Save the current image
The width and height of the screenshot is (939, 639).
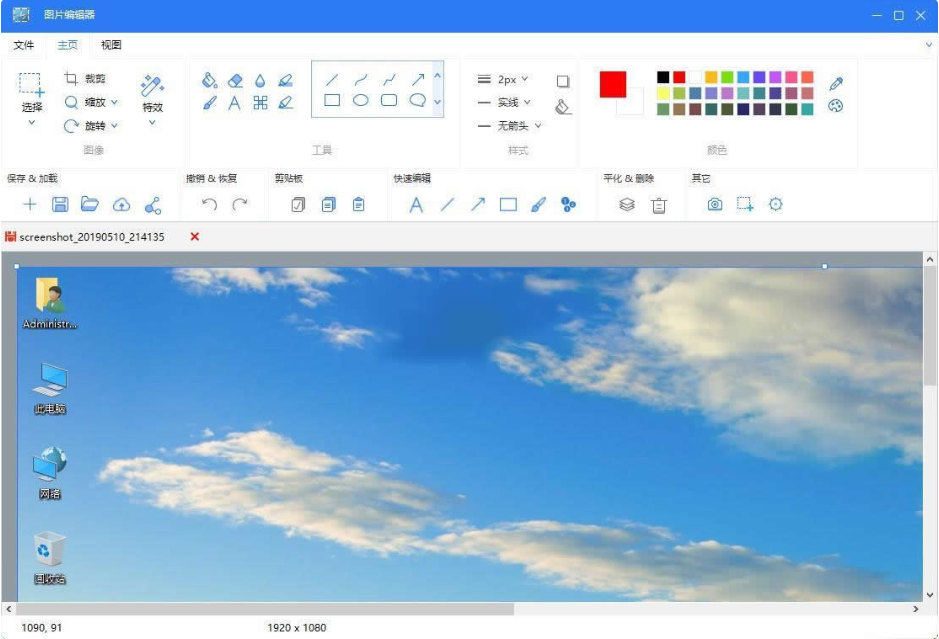(x=61, y=204)
